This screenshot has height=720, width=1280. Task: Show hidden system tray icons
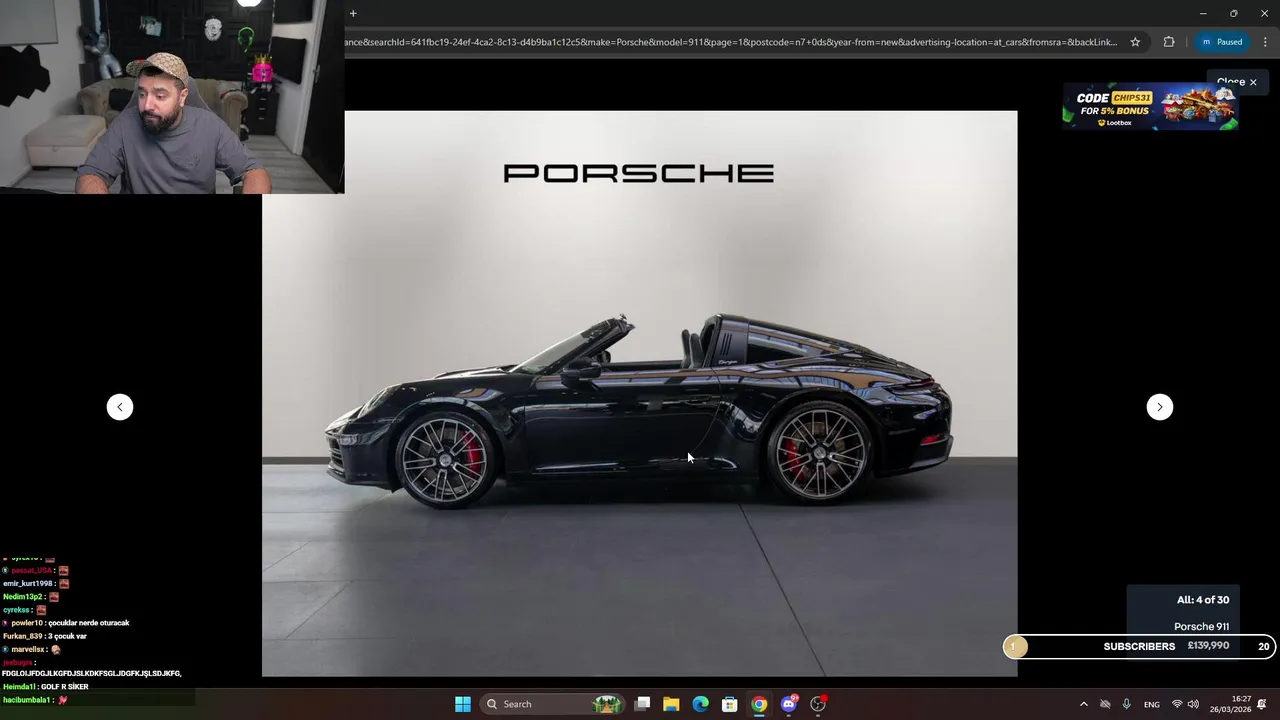1083,704
